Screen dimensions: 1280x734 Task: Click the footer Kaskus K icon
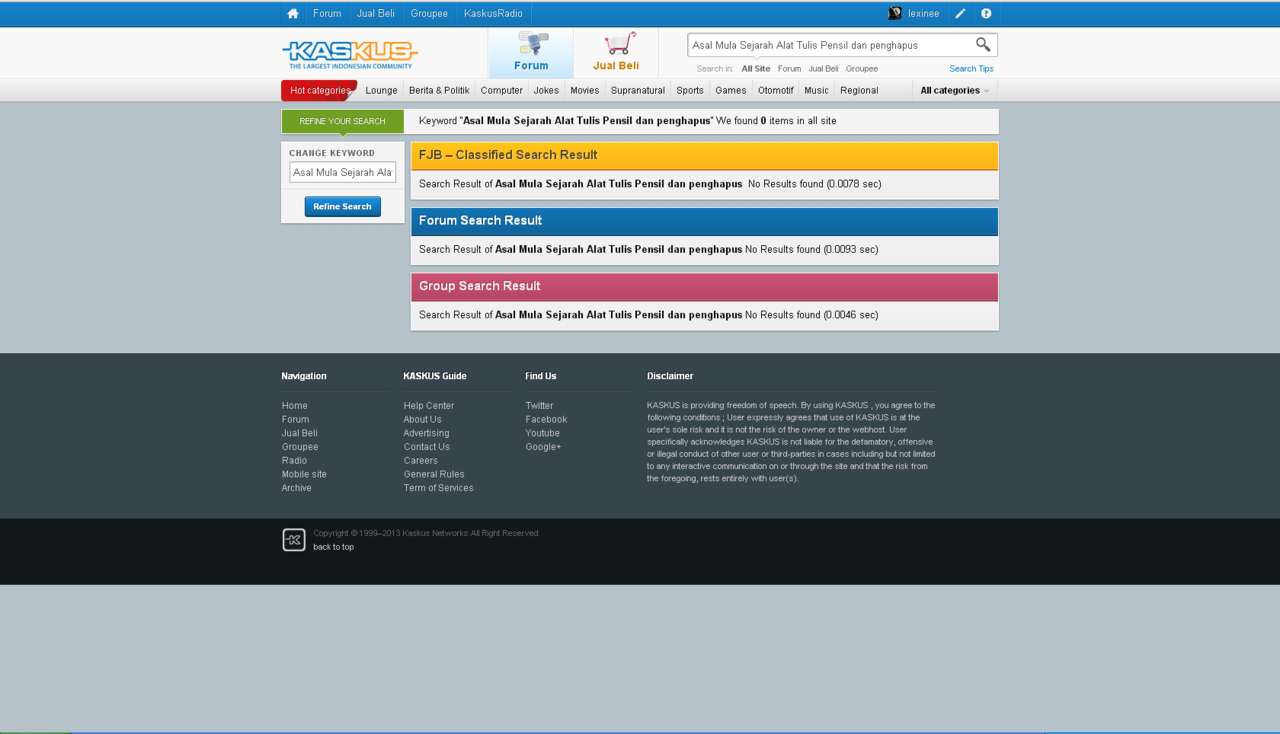click(294, 540)
